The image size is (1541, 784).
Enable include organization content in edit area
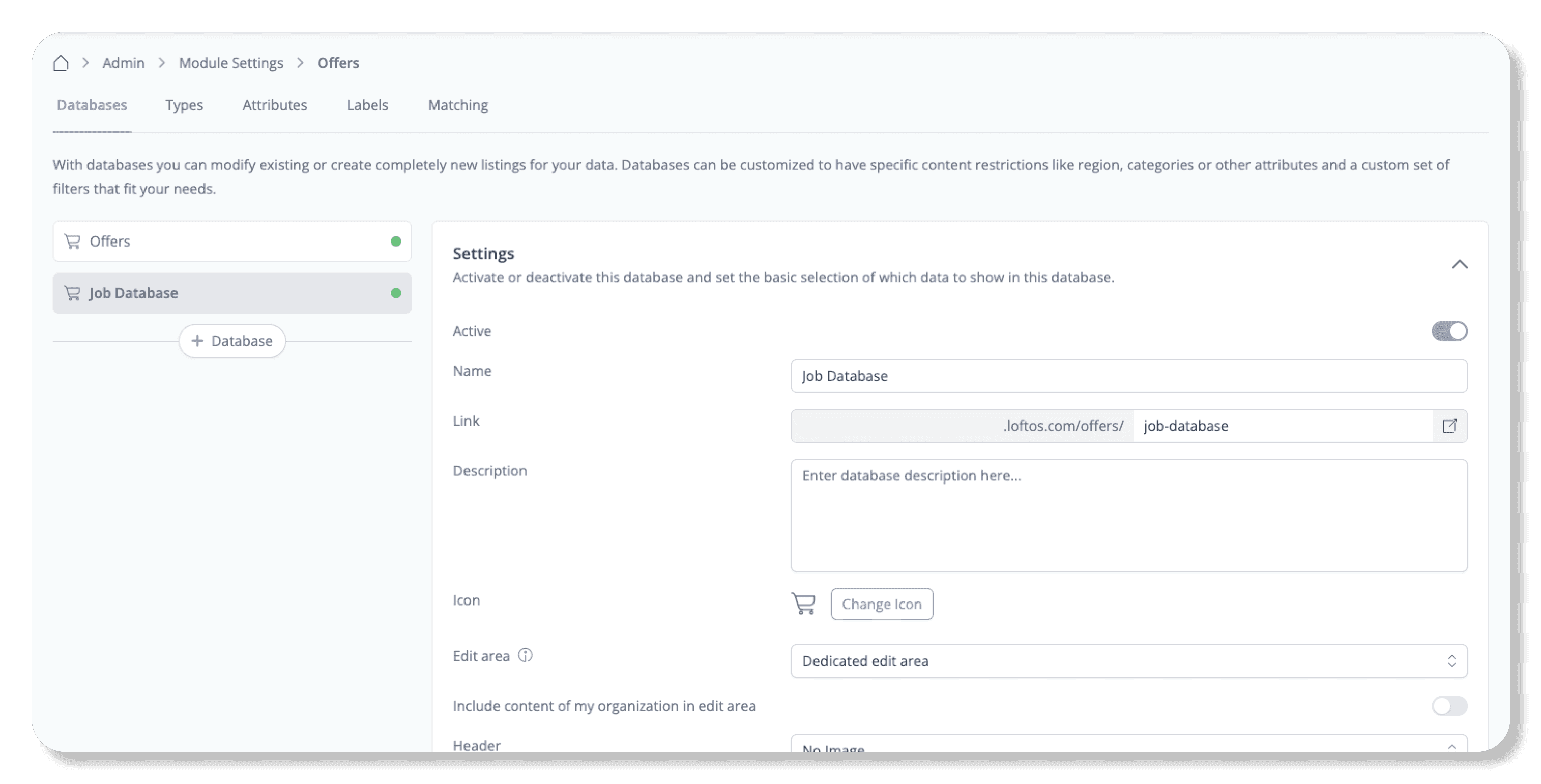pyautogui.click(x=1449, y=706)
